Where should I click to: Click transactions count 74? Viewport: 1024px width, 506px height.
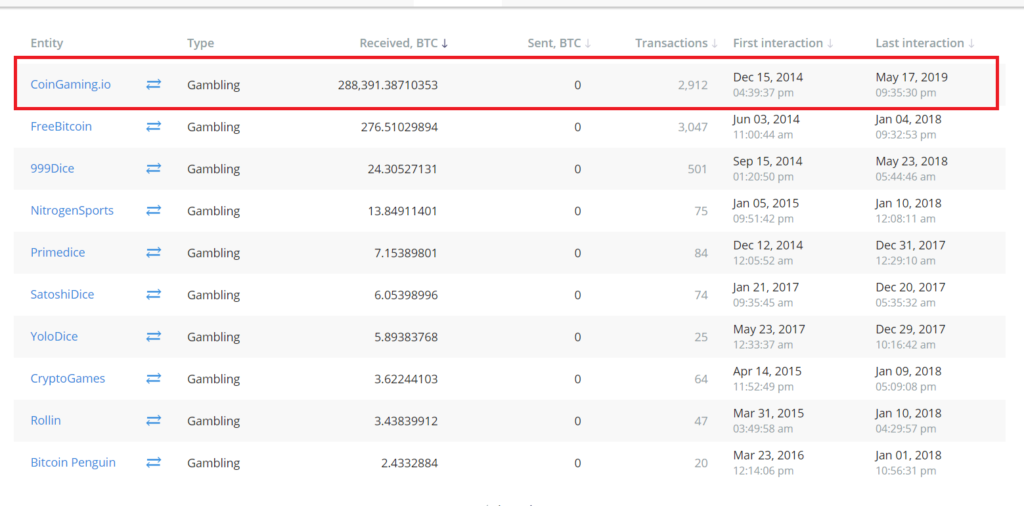(x=701, y=294)
